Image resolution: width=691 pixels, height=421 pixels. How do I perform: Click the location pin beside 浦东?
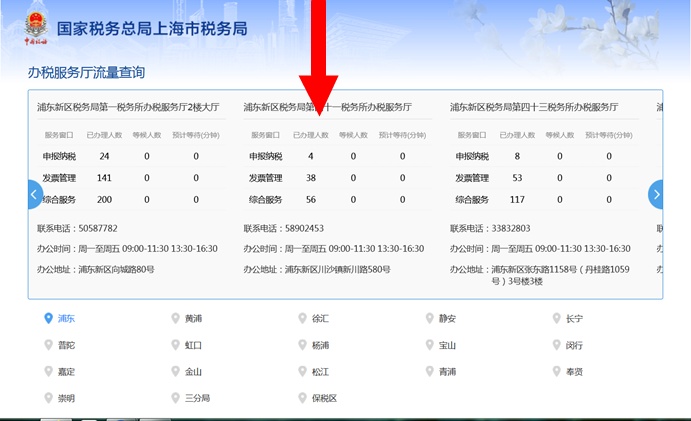pyautogui.click(x=48, y=318)
